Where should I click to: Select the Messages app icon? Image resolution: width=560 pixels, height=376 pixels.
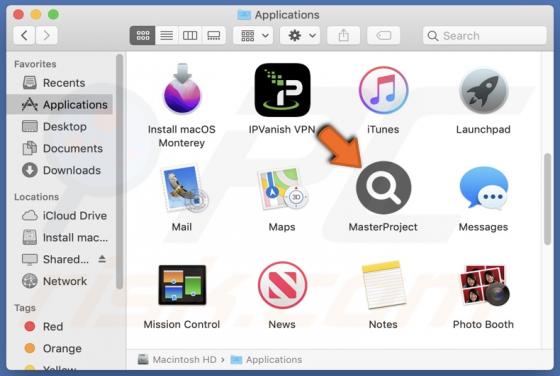[x=484, y=188]
